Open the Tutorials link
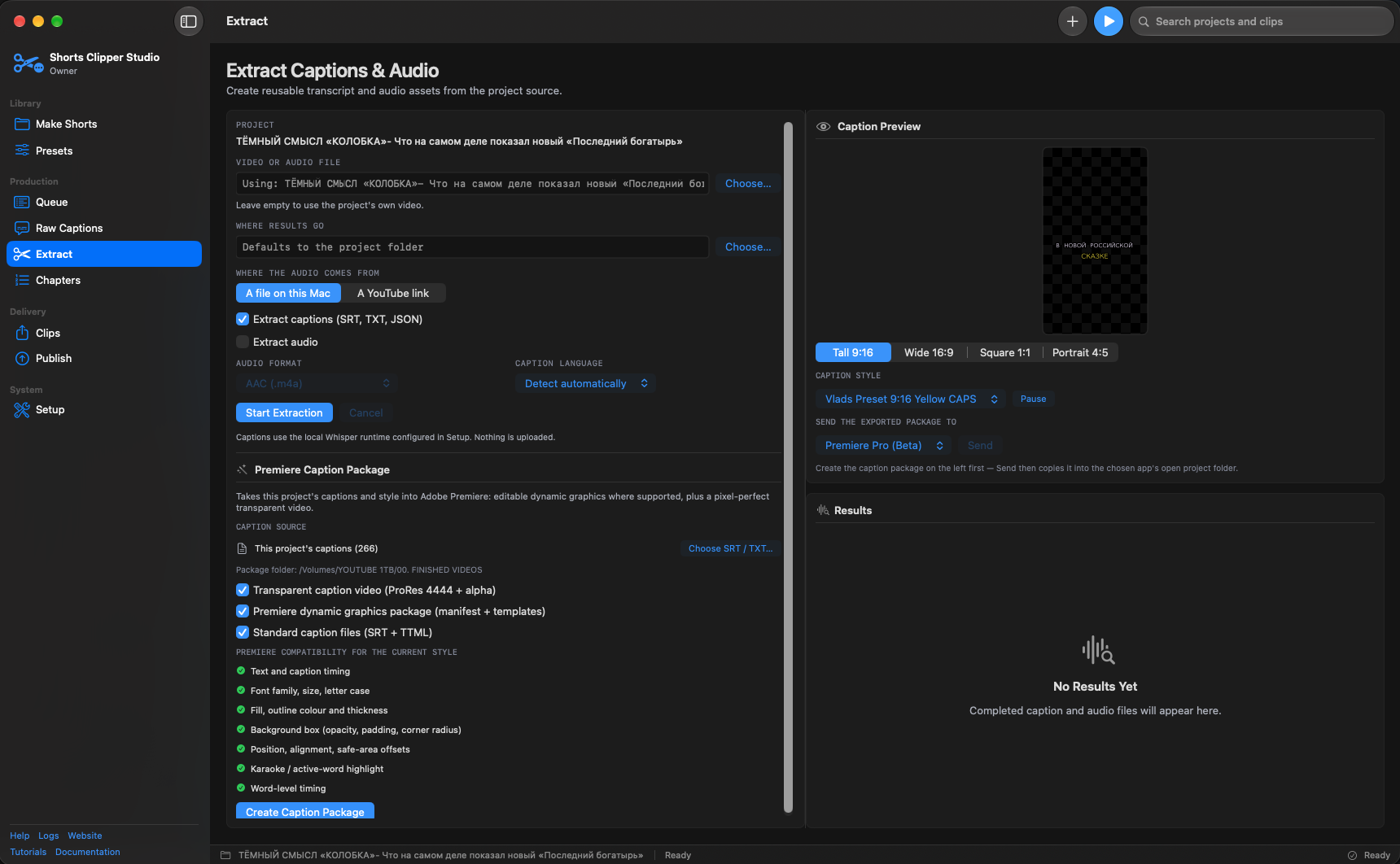 [x=28, y=853]
